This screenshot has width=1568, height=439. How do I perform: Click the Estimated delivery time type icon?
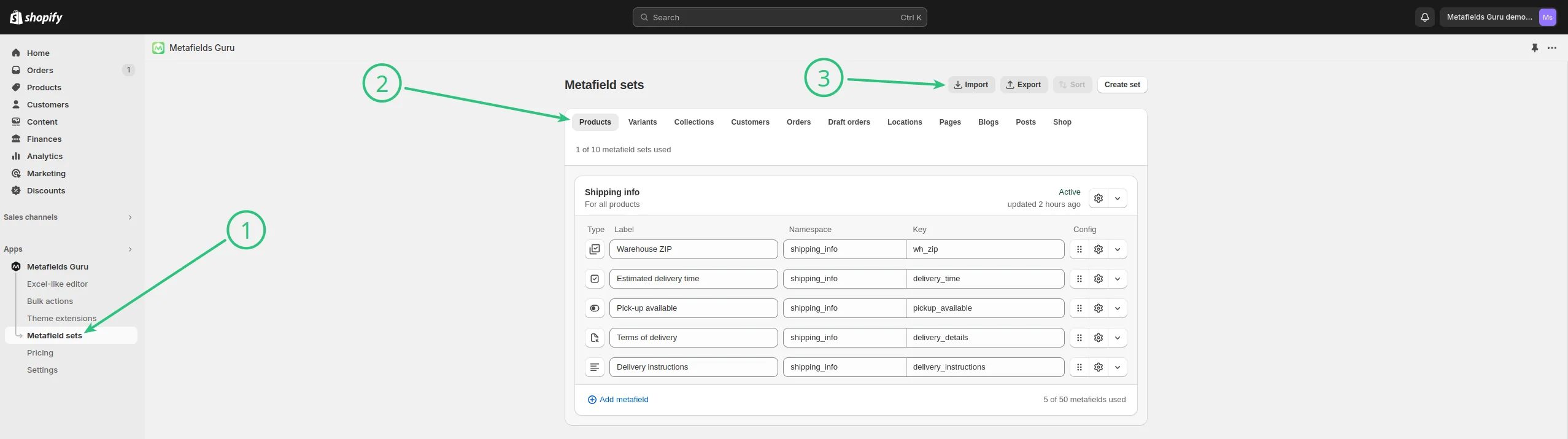pos(595,279)
